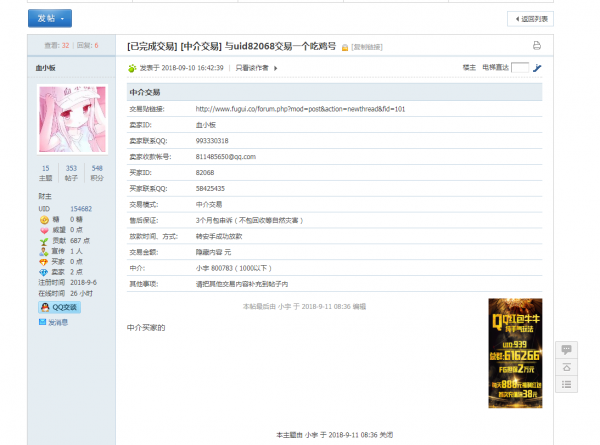Select the 隐藏内容 元 amount text
This screenshot has height=445, width=600.
coord(214,252)
